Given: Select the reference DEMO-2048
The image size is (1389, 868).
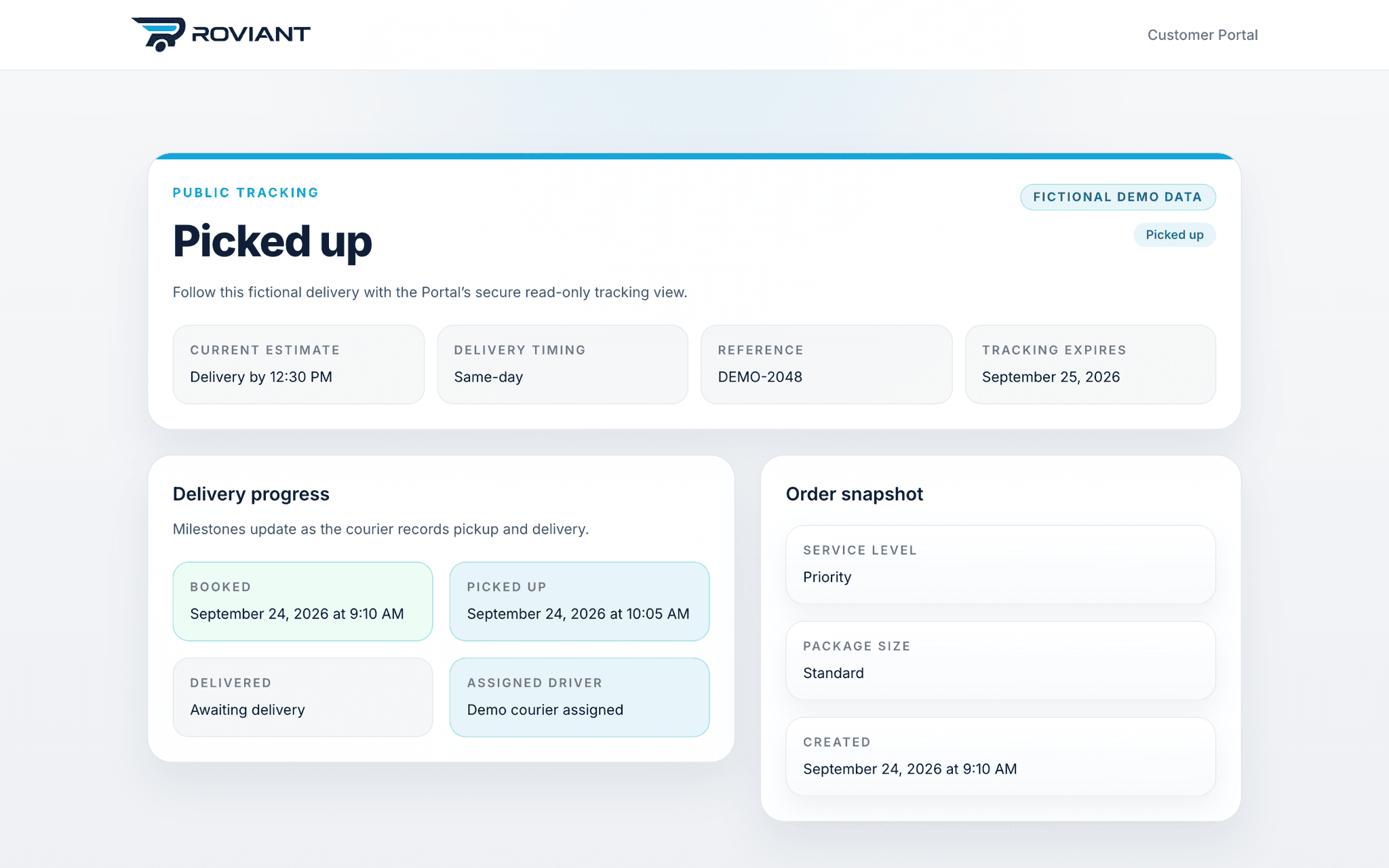Looking at the screenshot, I should 760,377.
